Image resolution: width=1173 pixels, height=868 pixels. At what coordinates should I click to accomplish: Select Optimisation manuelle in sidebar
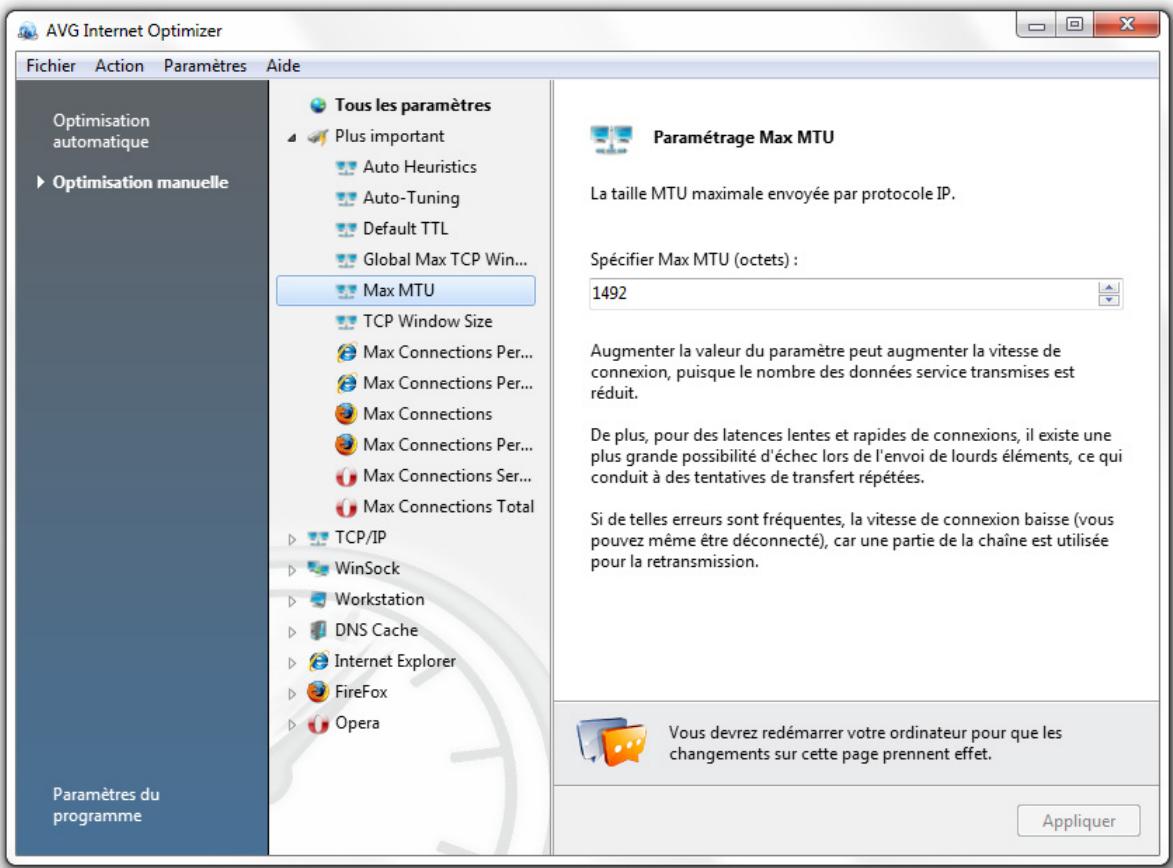tap(140, 183)
